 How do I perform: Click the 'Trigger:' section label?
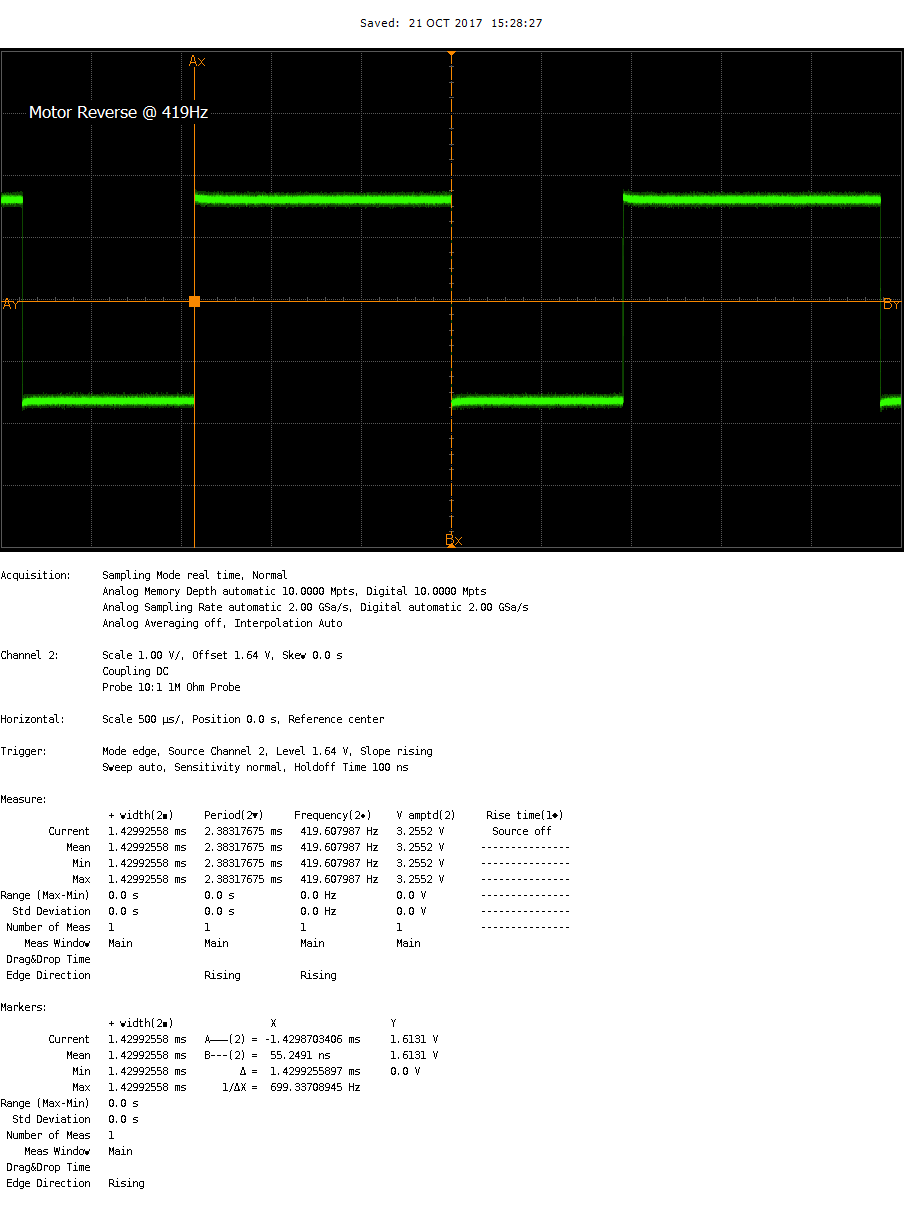coord(24,751)
